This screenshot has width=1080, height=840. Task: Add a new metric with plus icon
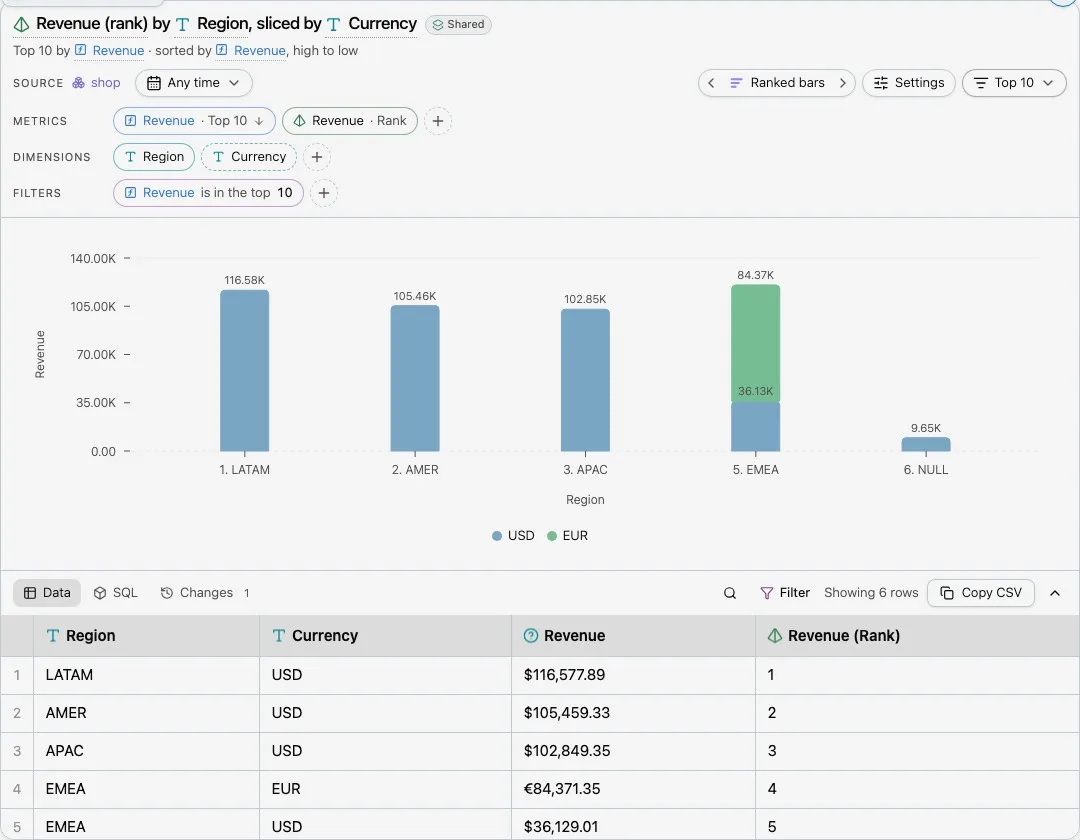437,121
